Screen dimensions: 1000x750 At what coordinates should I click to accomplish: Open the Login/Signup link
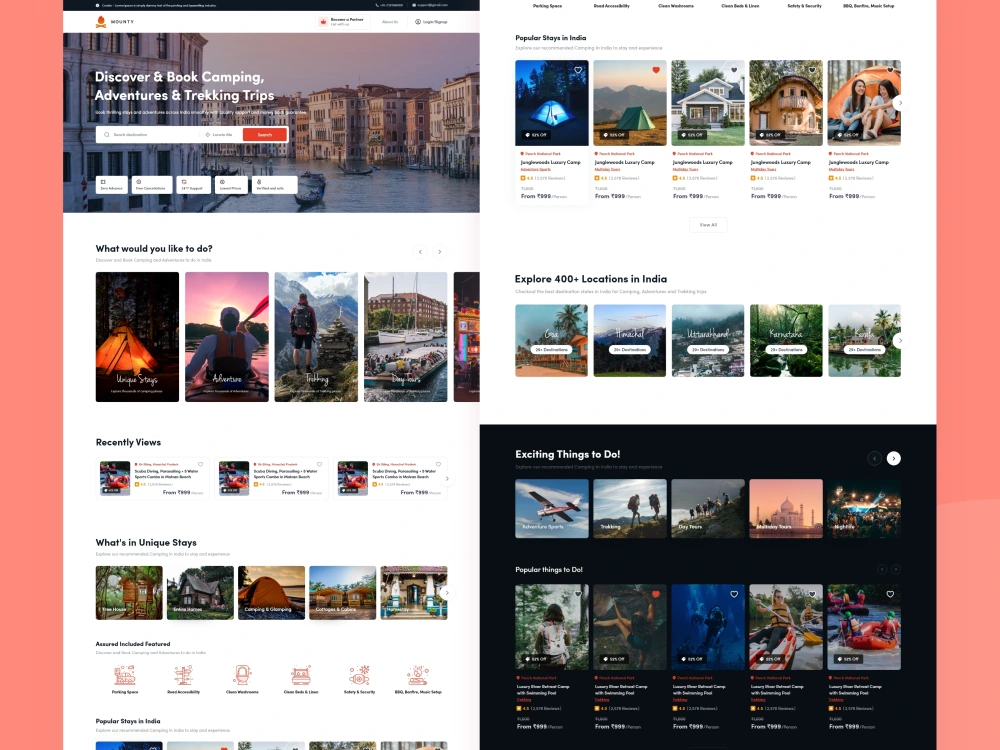[x=431, y=22]
